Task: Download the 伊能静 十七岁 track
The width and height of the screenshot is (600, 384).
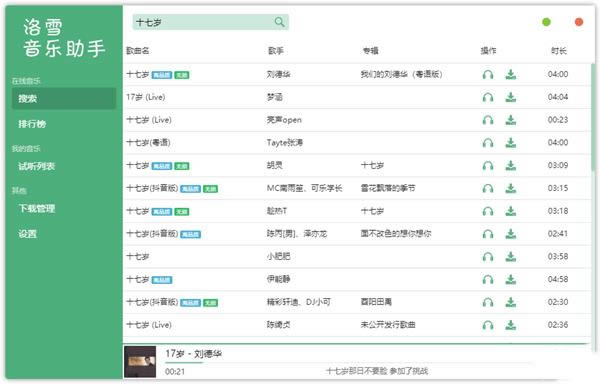Action: [x=510, y=280]
